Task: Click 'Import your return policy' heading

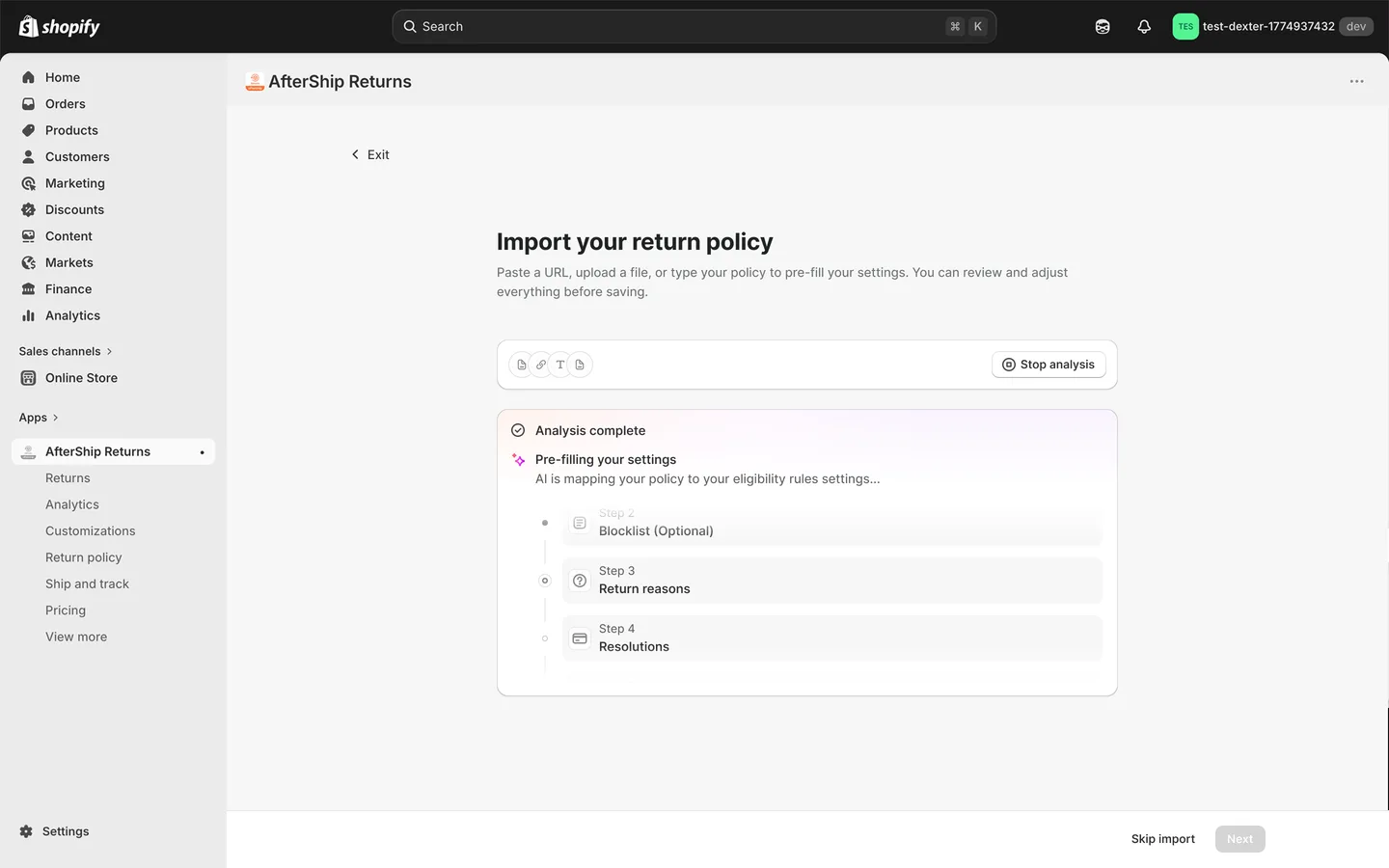Action: coord(635,241)
